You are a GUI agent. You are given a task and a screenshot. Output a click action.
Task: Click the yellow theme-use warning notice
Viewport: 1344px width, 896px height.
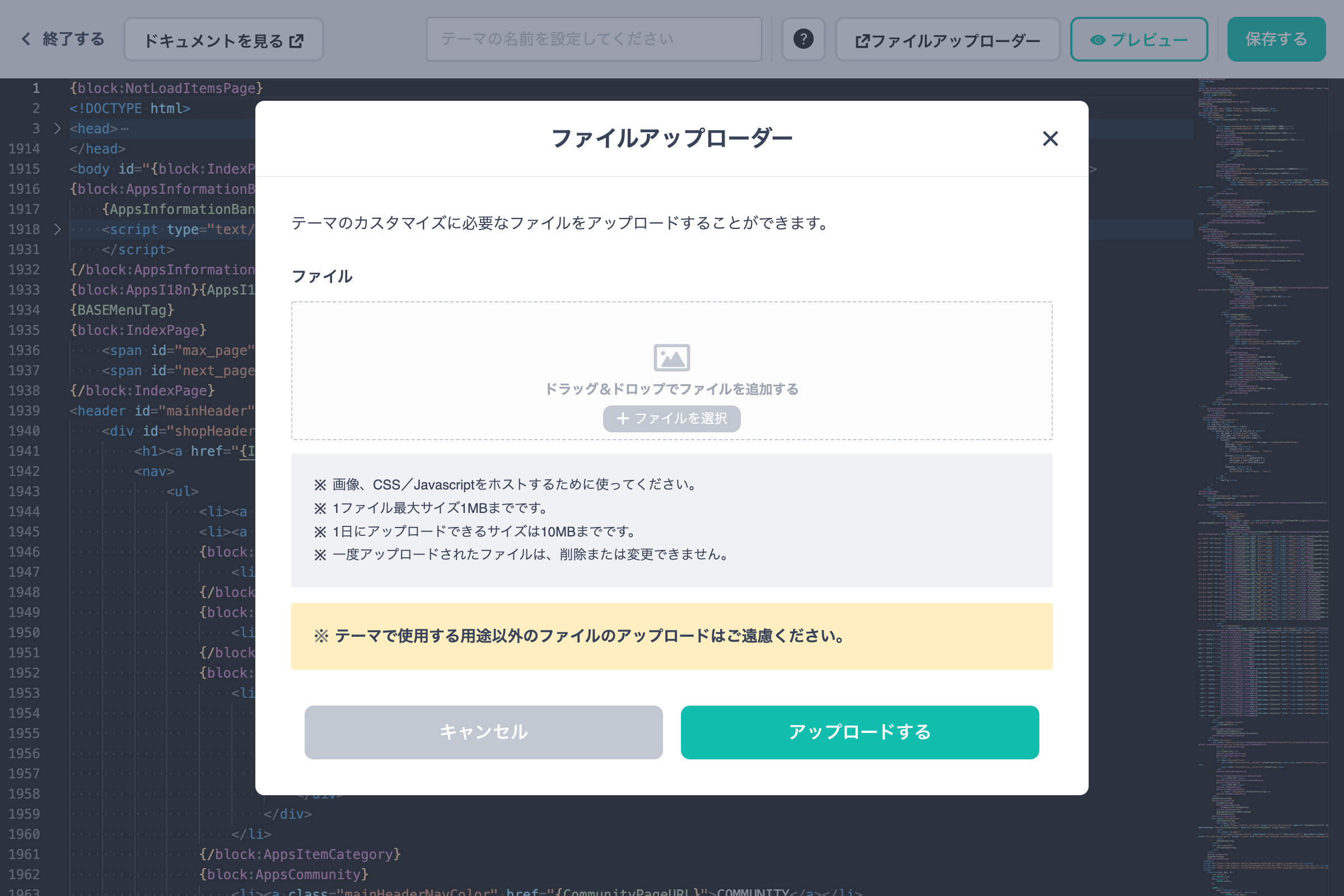click(671, 636)
